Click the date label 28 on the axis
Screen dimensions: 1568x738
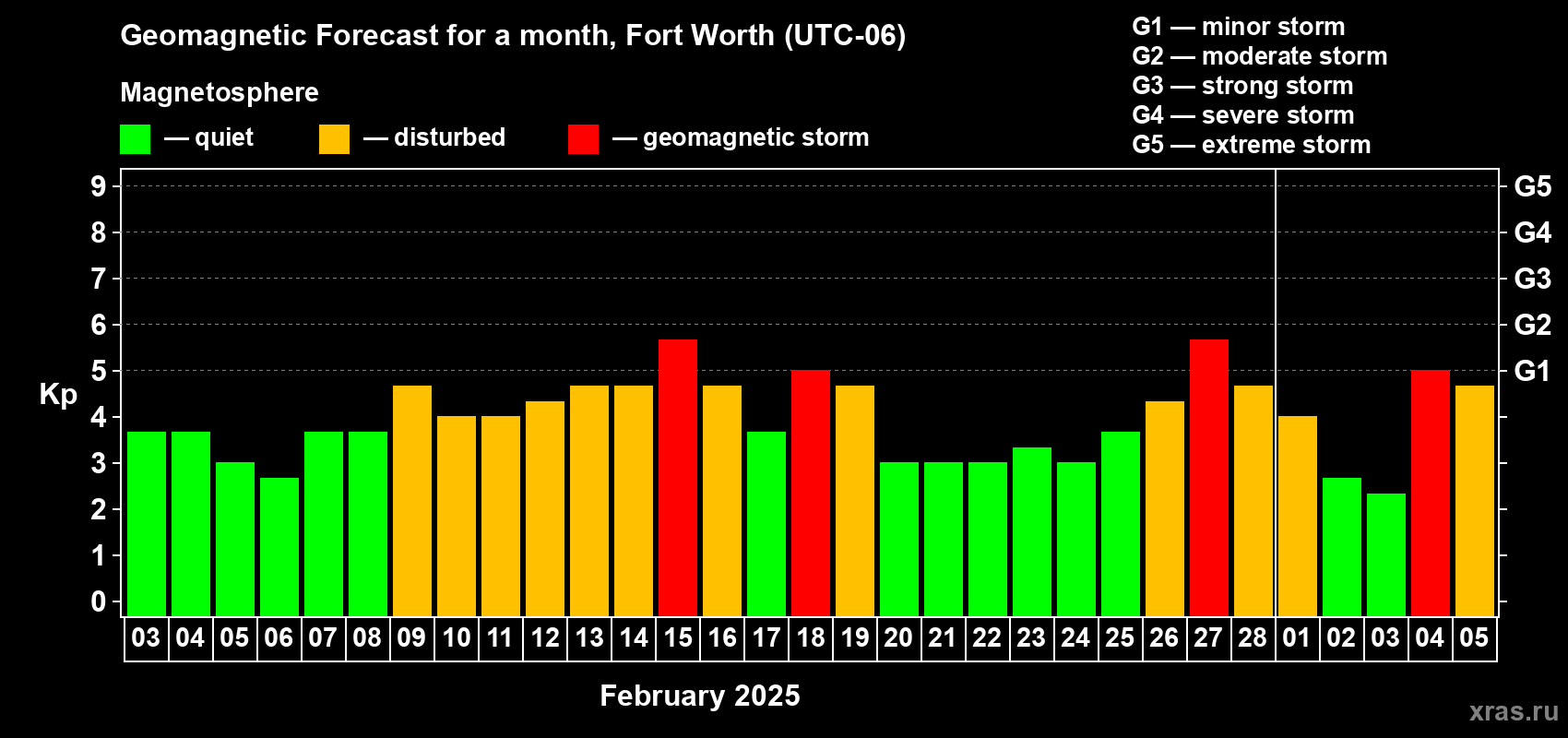pyautogui.click(x=1253, y=637)
